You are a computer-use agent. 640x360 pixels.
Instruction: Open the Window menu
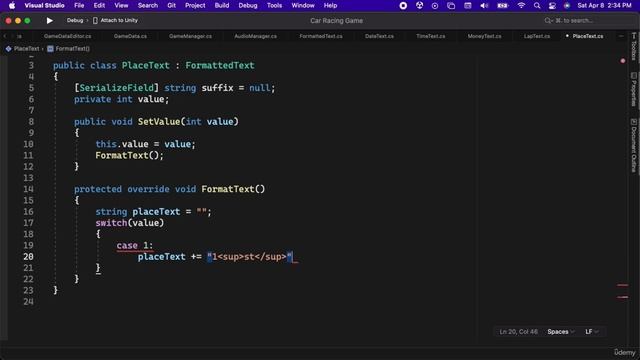tap(303, 6)
